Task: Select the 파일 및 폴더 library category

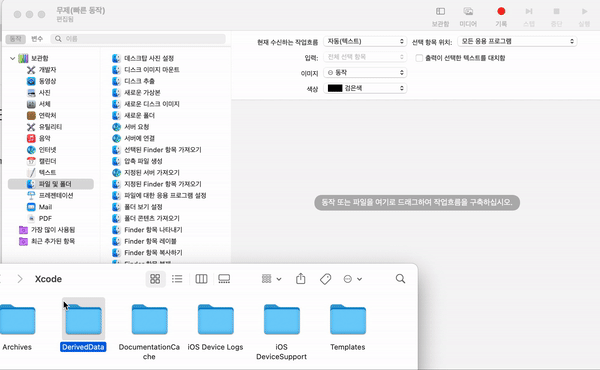Action: pyautogui.click(x=51, y=184)
